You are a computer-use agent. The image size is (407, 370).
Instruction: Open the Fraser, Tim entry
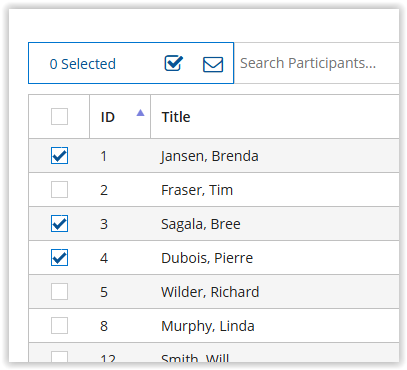click(197, 190)
